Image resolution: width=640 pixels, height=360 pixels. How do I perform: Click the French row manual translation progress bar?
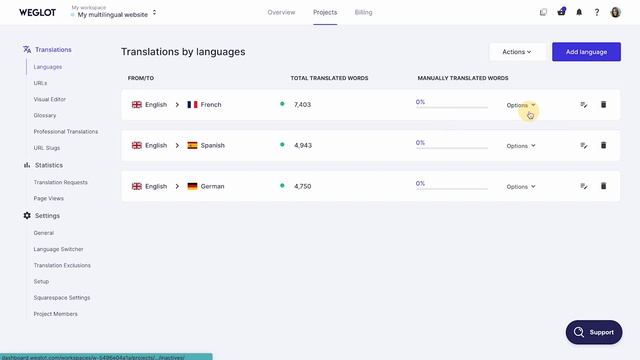[x=451, y=107]
